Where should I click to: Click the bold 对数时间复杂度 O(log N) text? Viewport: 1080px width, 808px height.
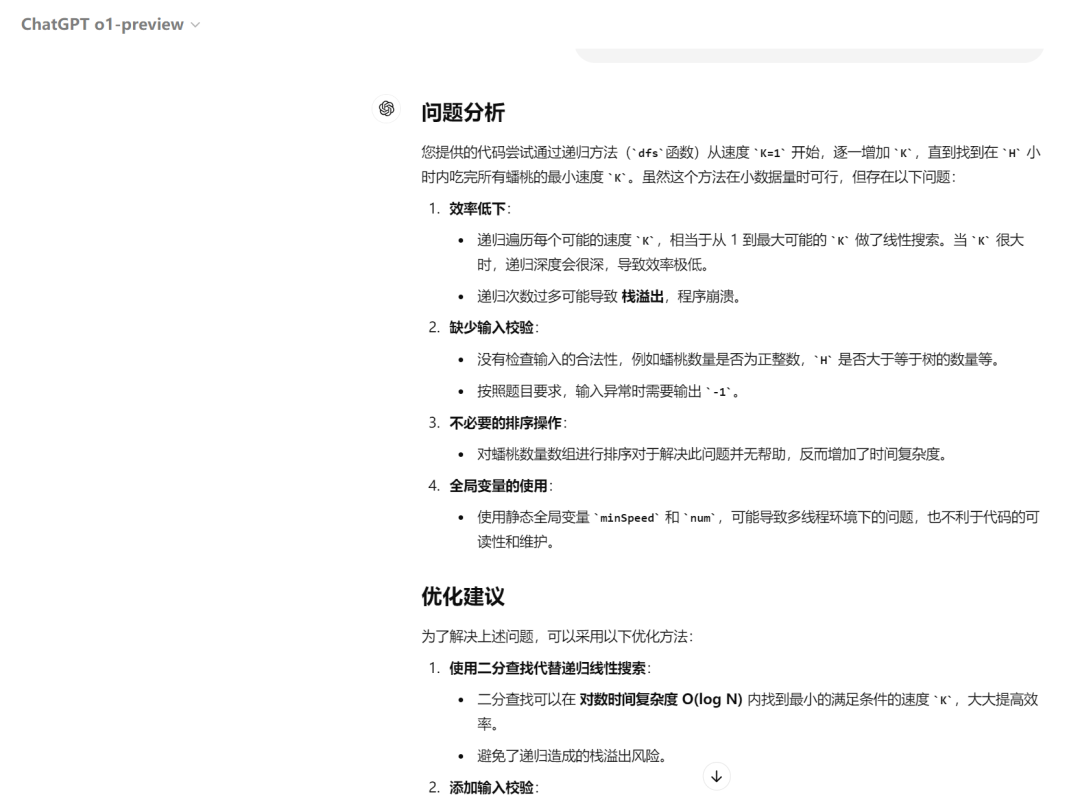point(660,700)
